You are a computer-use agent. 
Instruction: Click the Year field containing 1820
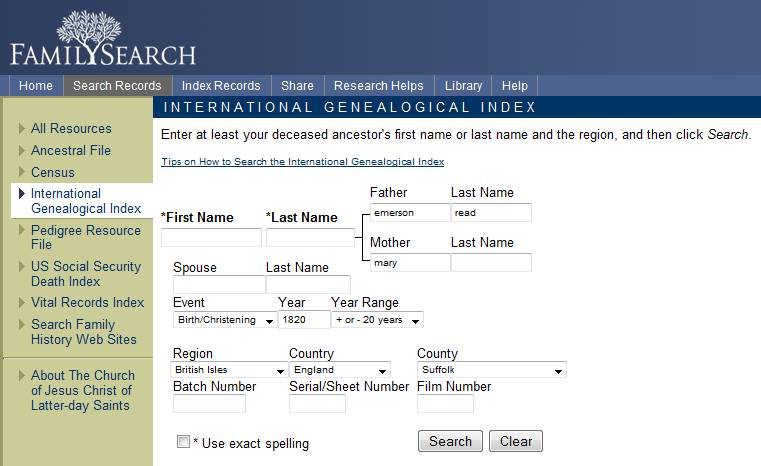tap(304, 320)
